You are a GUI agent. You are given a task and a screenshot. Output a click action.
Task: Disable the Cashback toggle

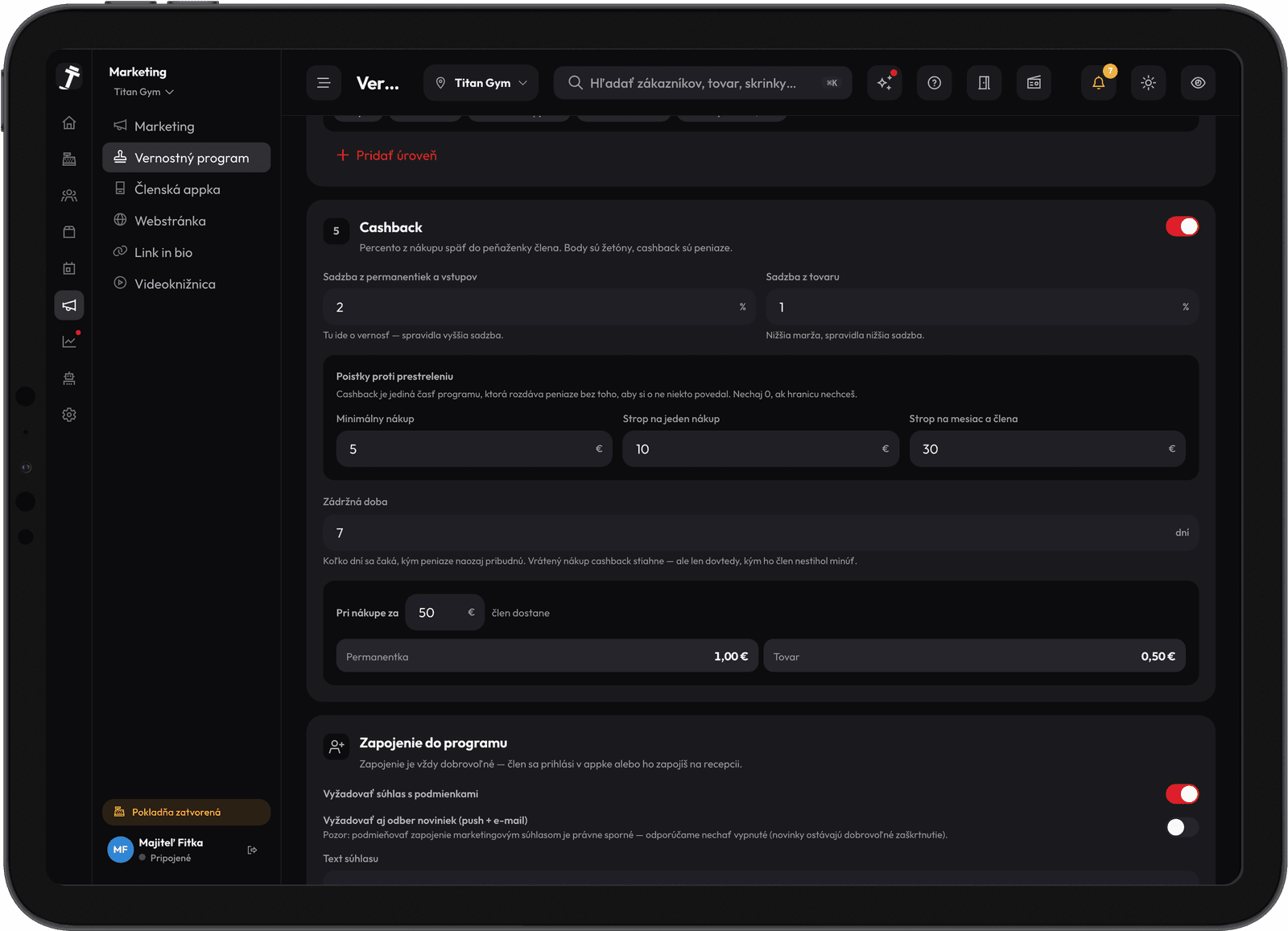pos(1182,227)
